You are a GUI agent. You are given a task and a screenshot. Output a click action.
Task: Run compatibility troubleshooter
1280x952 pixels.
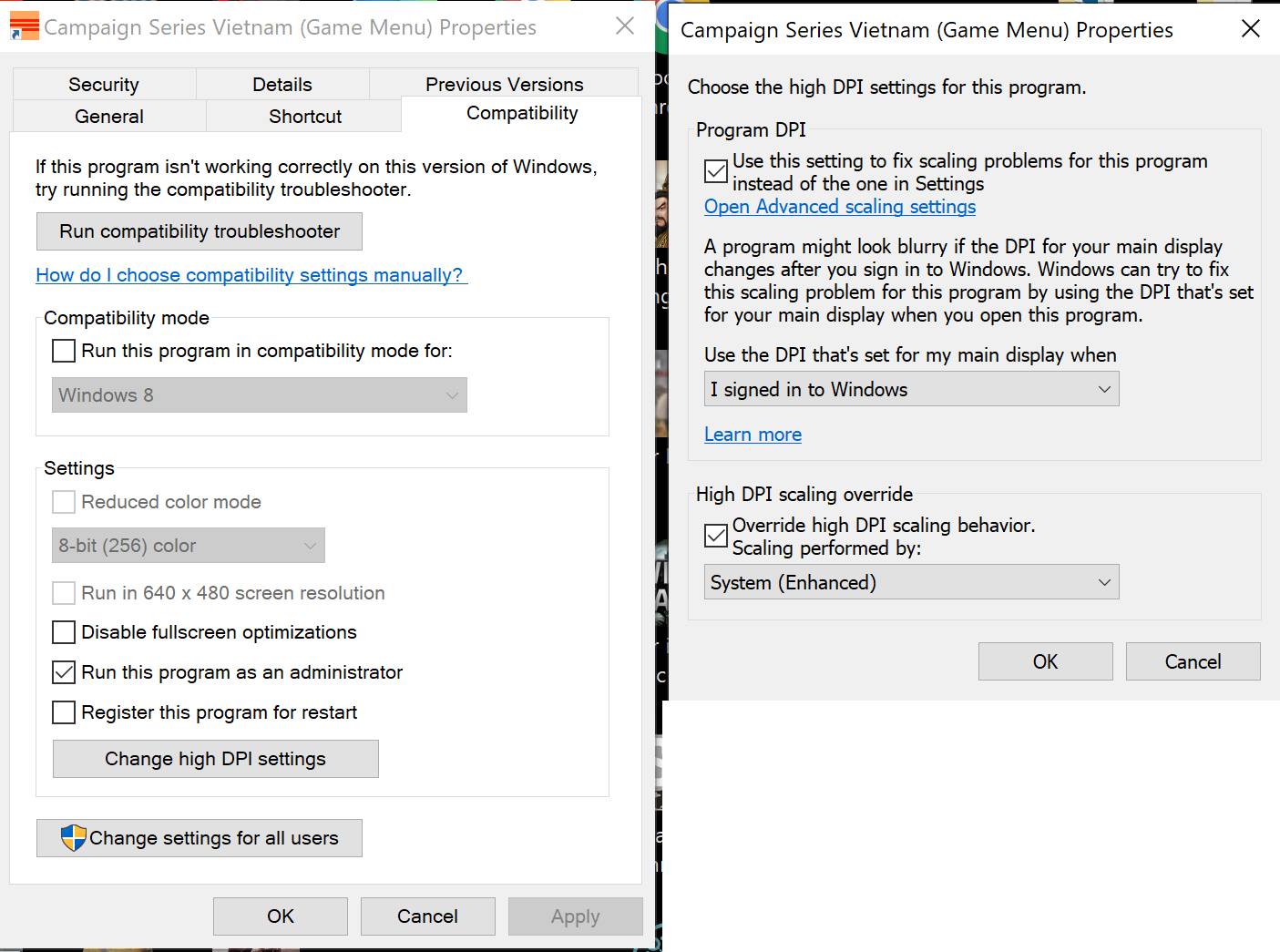pos(200,231)
